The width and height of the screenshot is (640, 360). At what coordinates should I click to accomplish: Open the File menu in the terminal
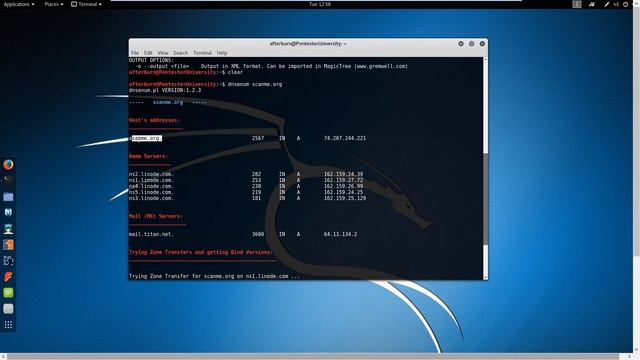[135, 53]
